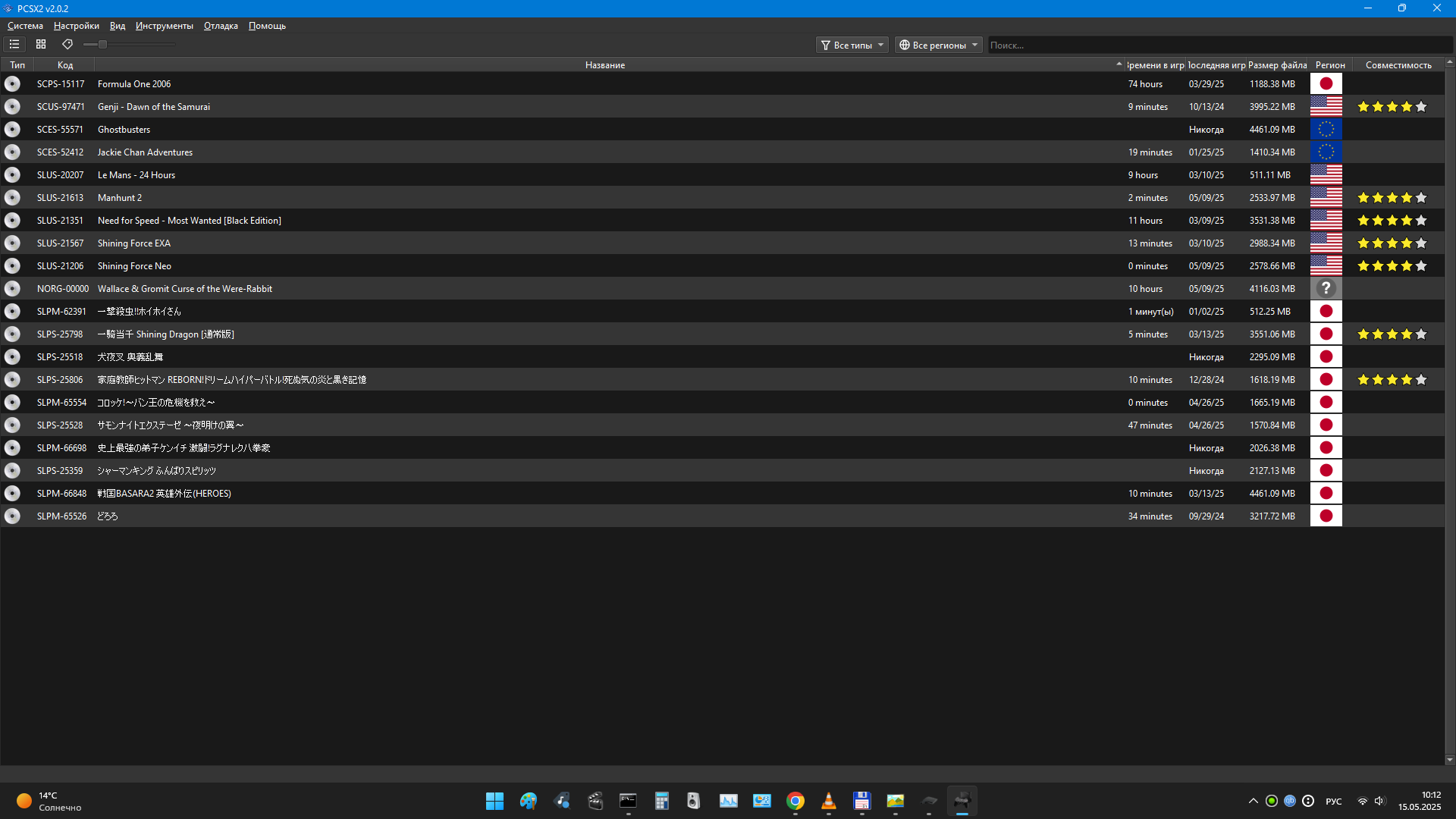Click Japan flag for SLPM-65526 row
The height and width of the screenshot is (819, 1456).
(x=1326, y=516)
